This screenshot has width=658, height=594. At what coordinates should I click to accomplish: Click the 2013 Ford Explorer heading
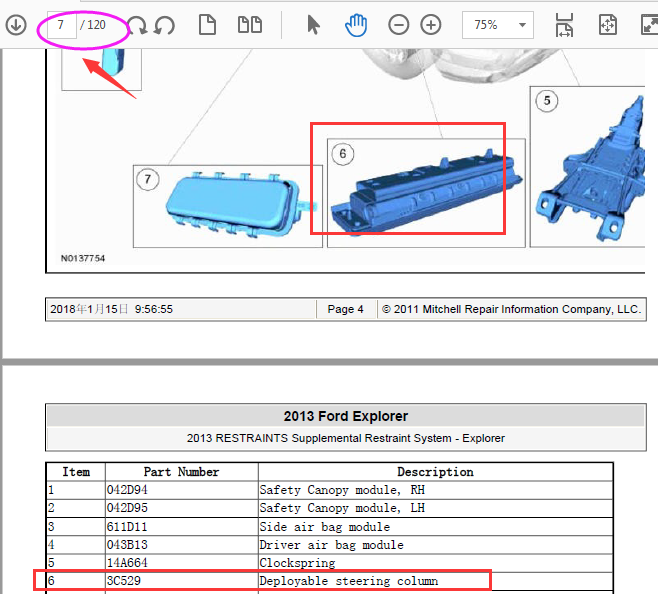(346, 416)
